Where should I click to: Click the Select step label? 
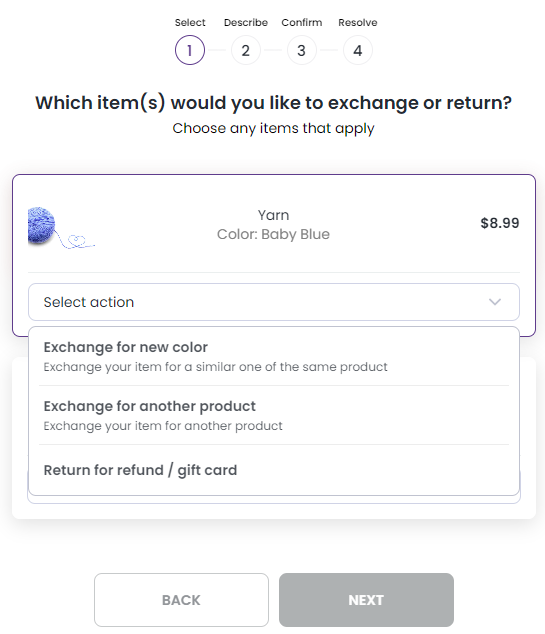pos(190,23)
